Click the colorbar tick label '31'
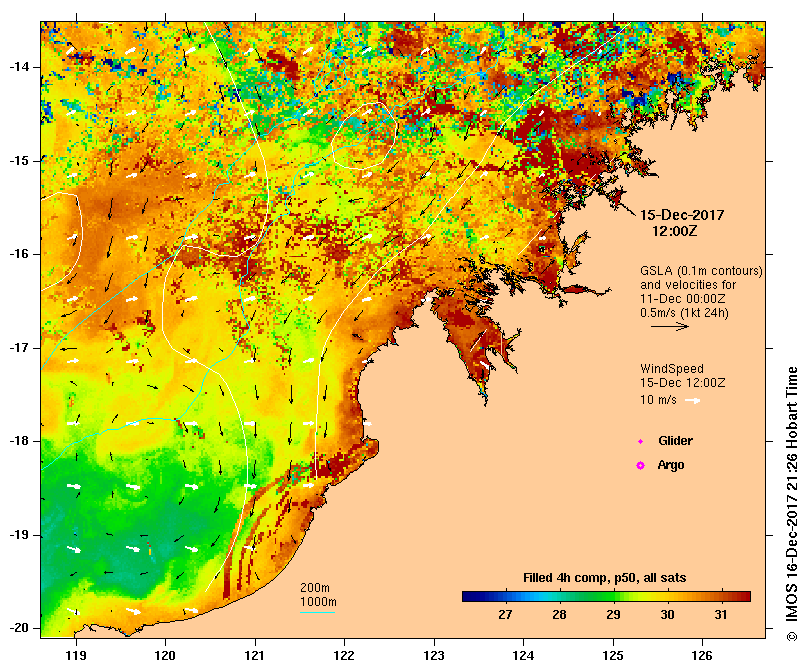Screen dimensions: 809x672 (x=721, y=615)
